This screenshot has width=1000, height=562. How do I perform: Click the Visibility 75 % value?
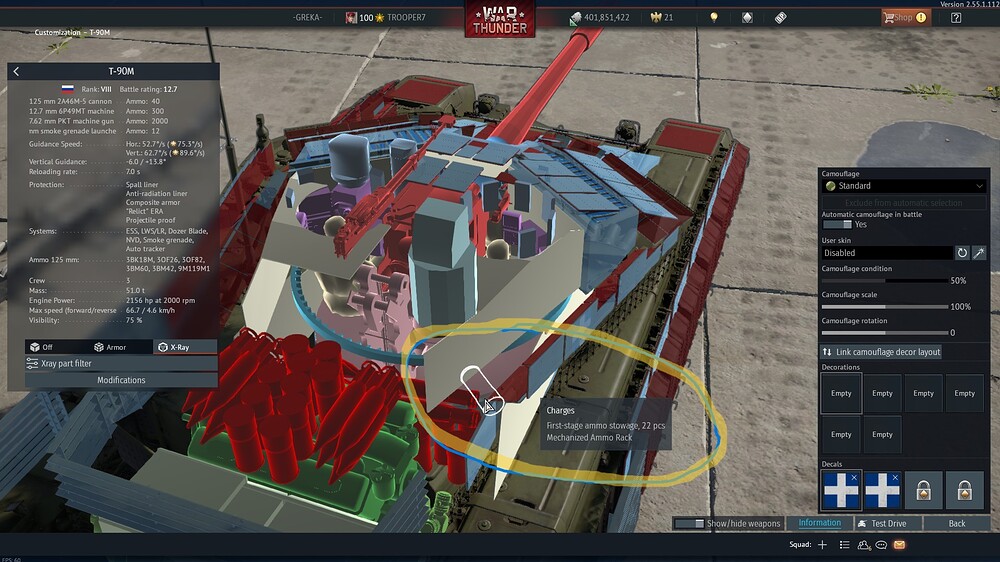[x=134, y=321]
